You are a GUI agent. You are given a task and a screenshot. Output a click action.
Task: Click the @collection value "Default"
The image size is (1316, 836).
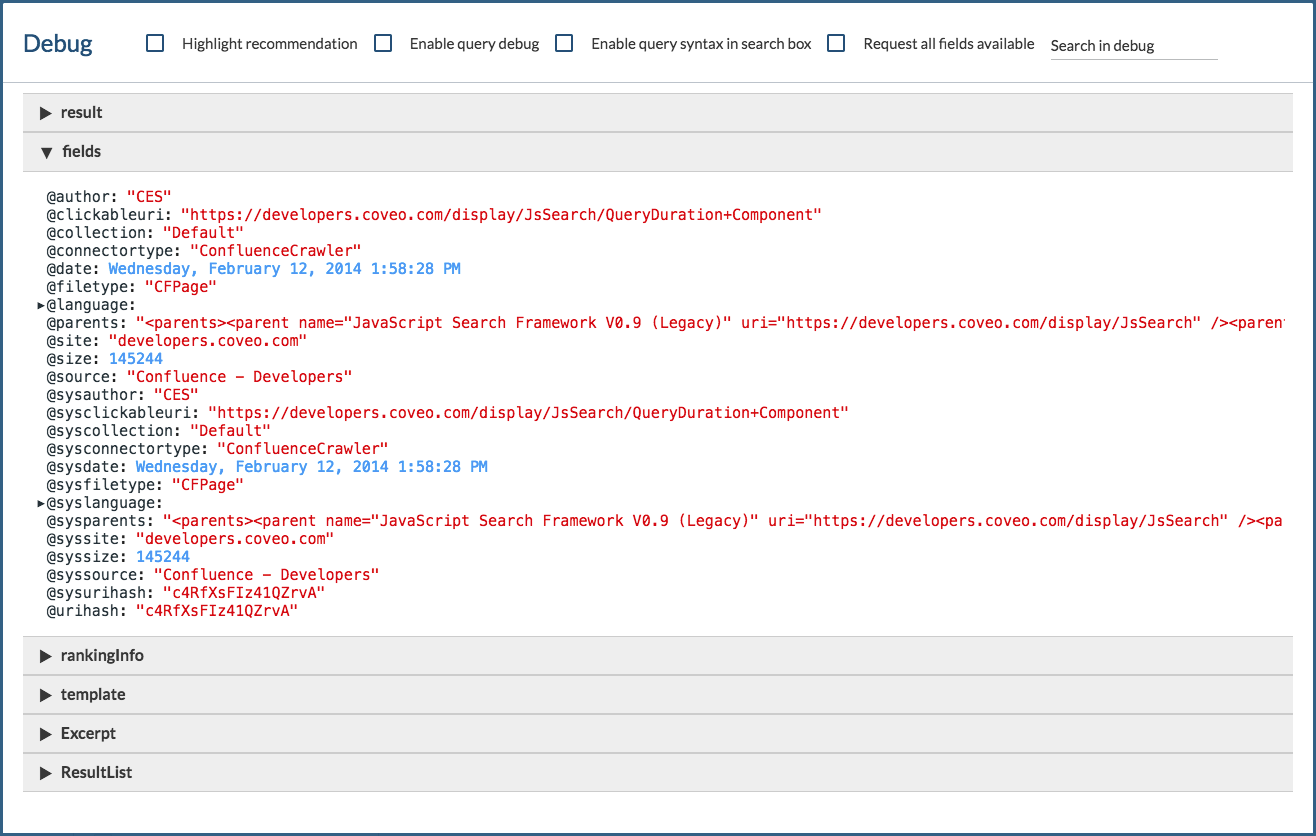[203, 233]
